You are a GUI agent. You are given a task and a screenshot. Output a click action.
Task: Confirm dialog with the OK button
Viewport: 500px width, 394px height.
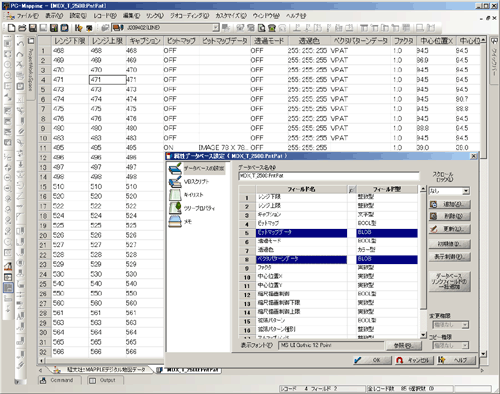[x=373, y=360]
